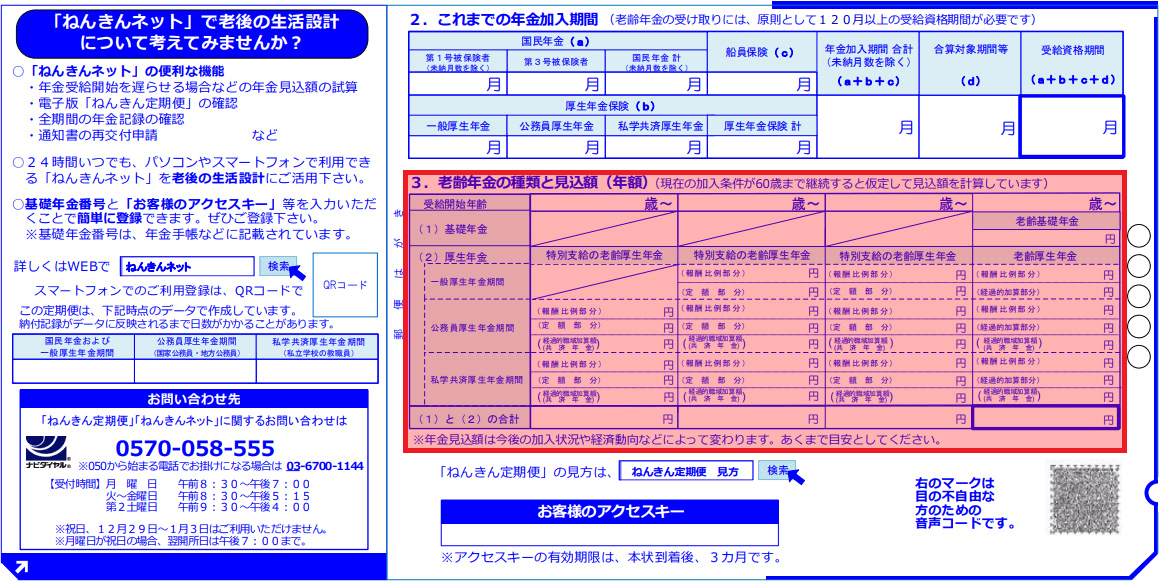
Task: Click the 国家公務員・地方公務員 header cell
Action: click(195, 347)
